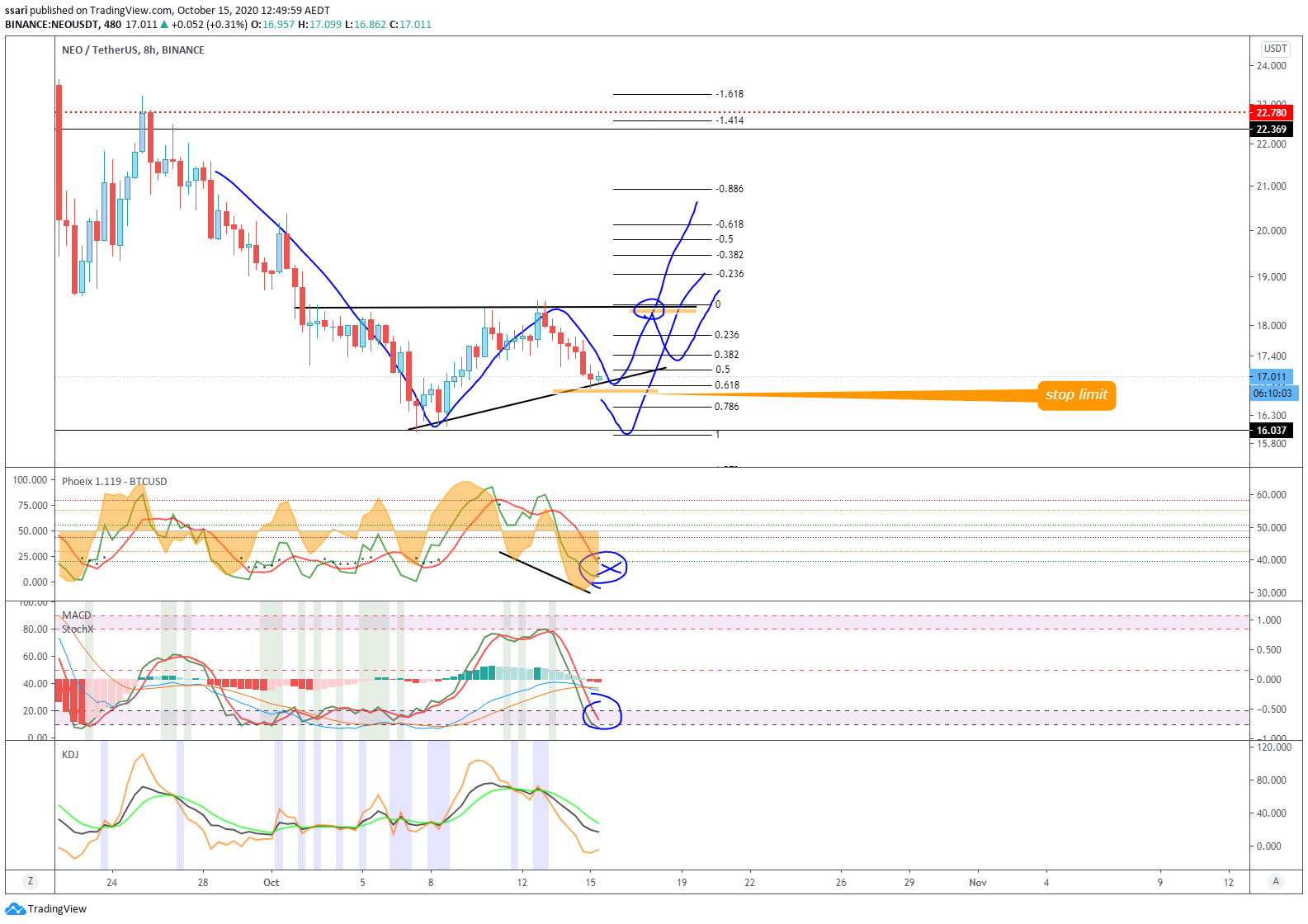
Task: Click the -0.382 Fibonacci level label
Action: click(730, 255)
